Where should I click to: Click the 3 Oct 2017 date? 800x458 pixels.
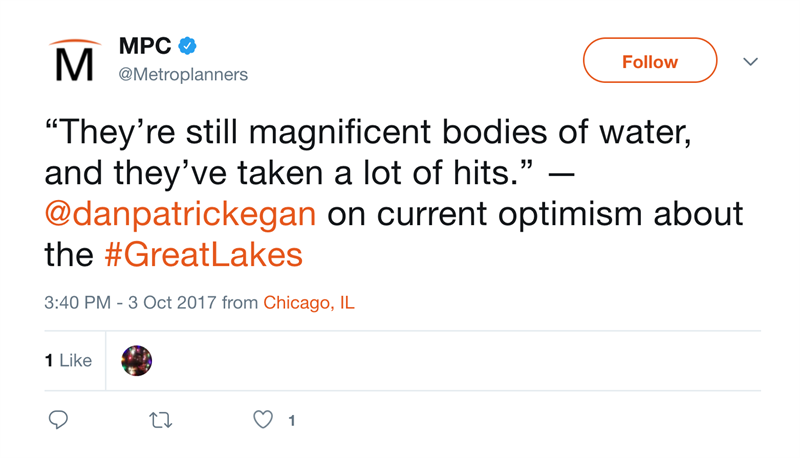click(x=172, y=303)
